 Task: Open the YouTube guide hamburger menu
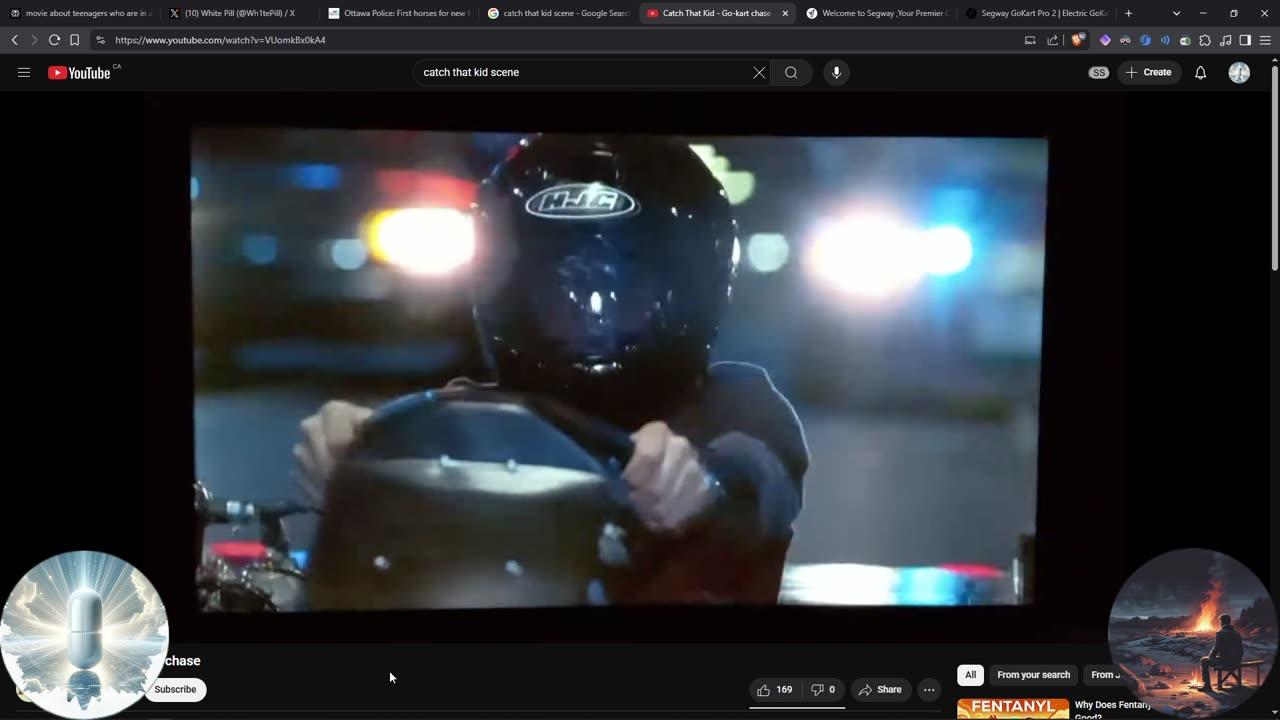[x=24, y=72]
